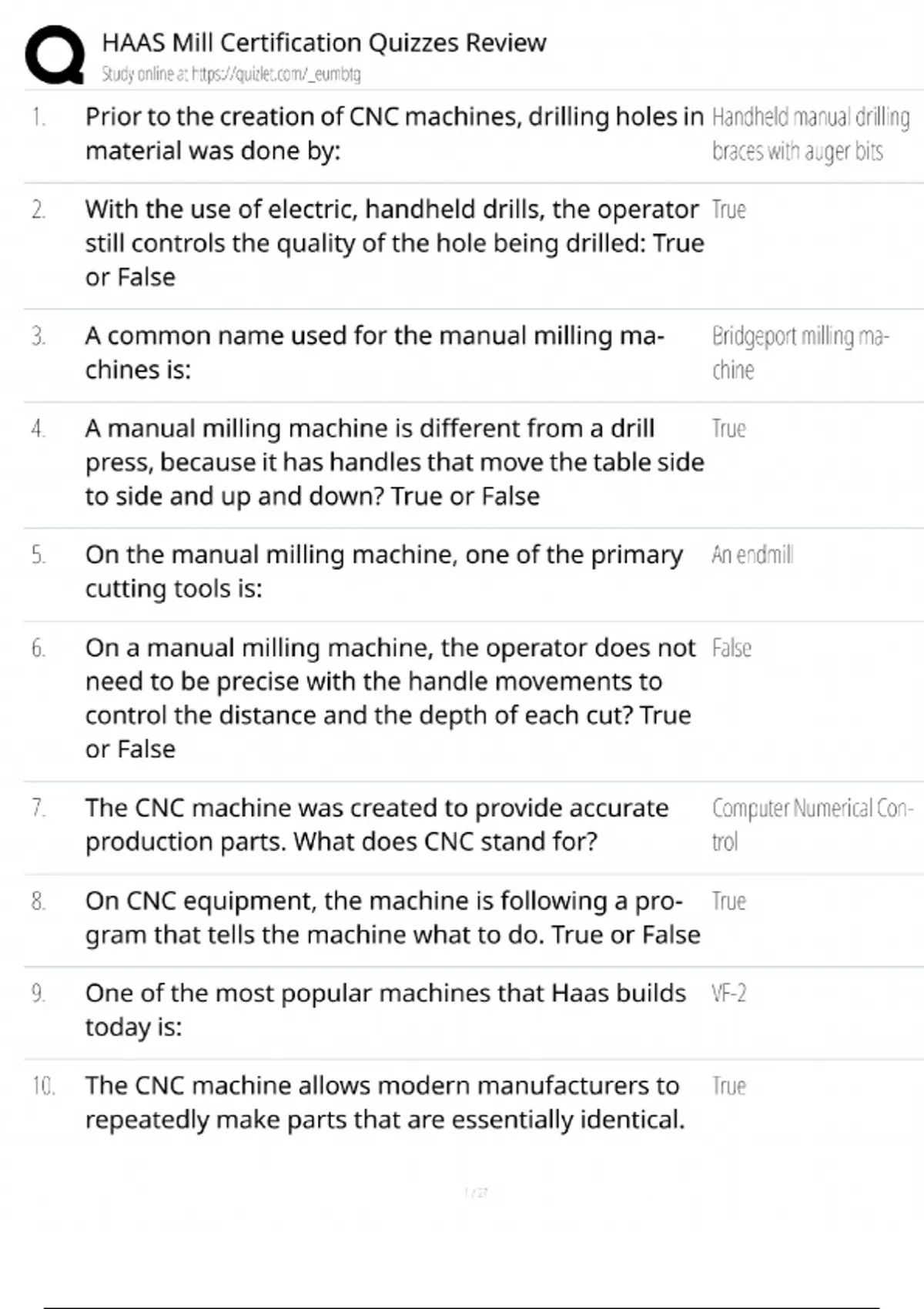Click the 'VF-2' answer
This screenshot has height=1309, width=924.
coord(728,993)
